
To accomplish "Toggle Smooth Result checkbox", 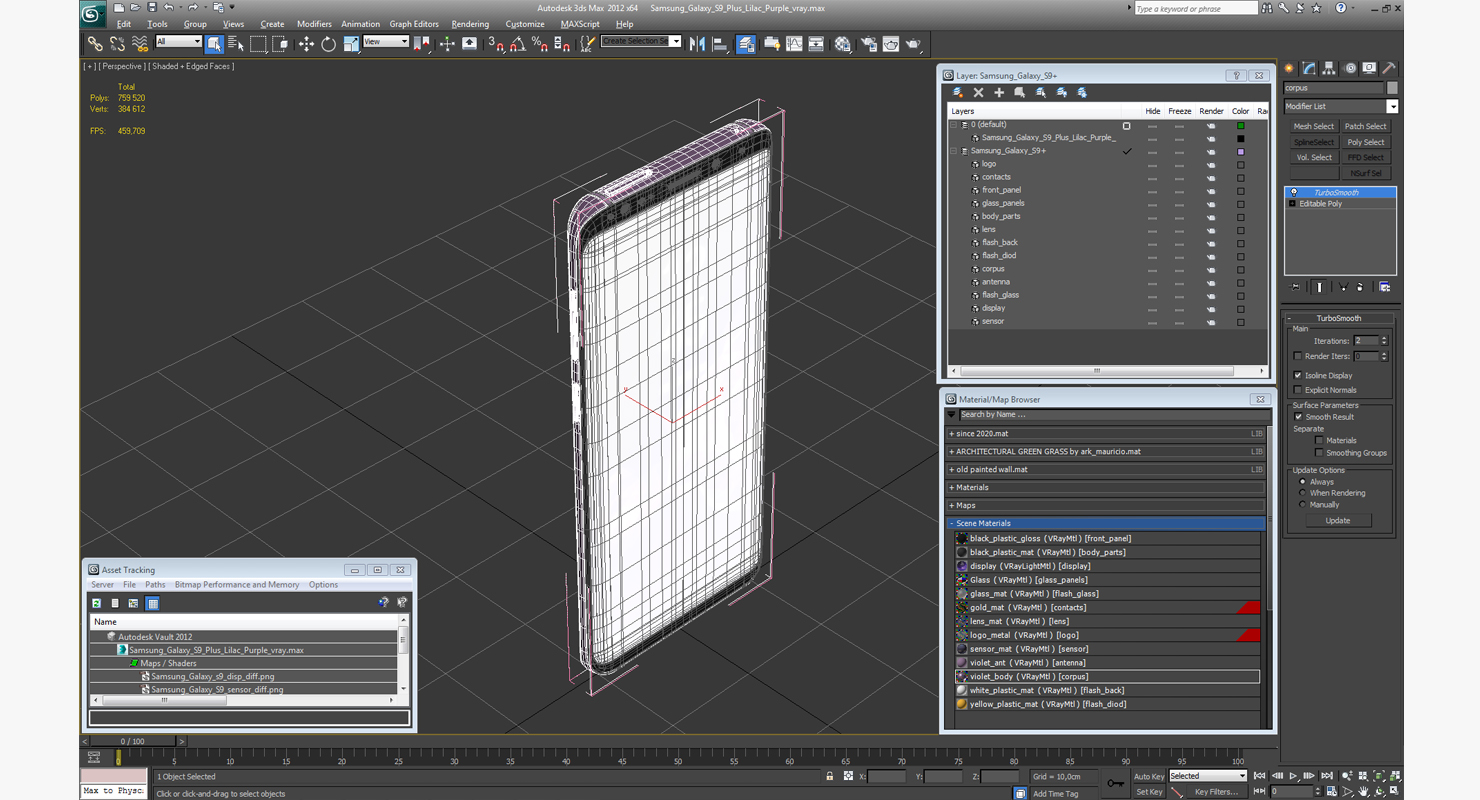I will 1298,417.
